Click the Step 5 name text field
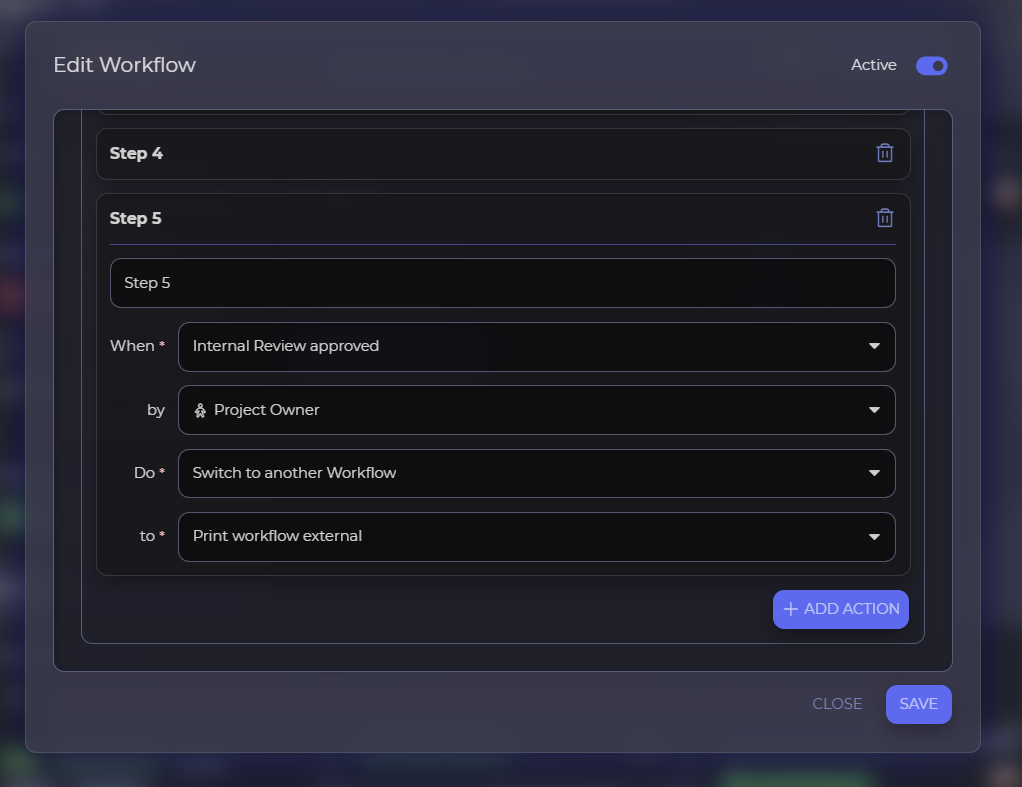The width and height of the screenshot is (1022, 787). coord(502,283)
